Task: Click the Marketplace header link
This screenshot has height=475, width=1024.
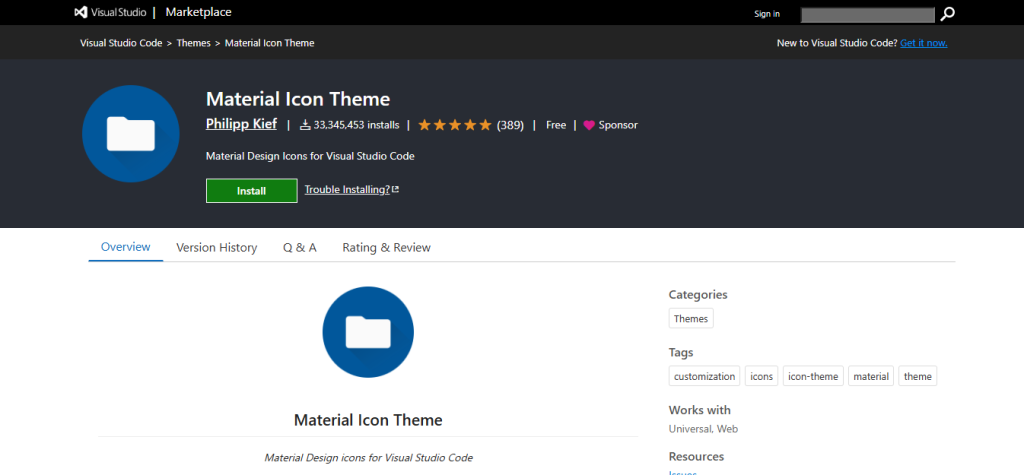Action: (x=199, y=12)
